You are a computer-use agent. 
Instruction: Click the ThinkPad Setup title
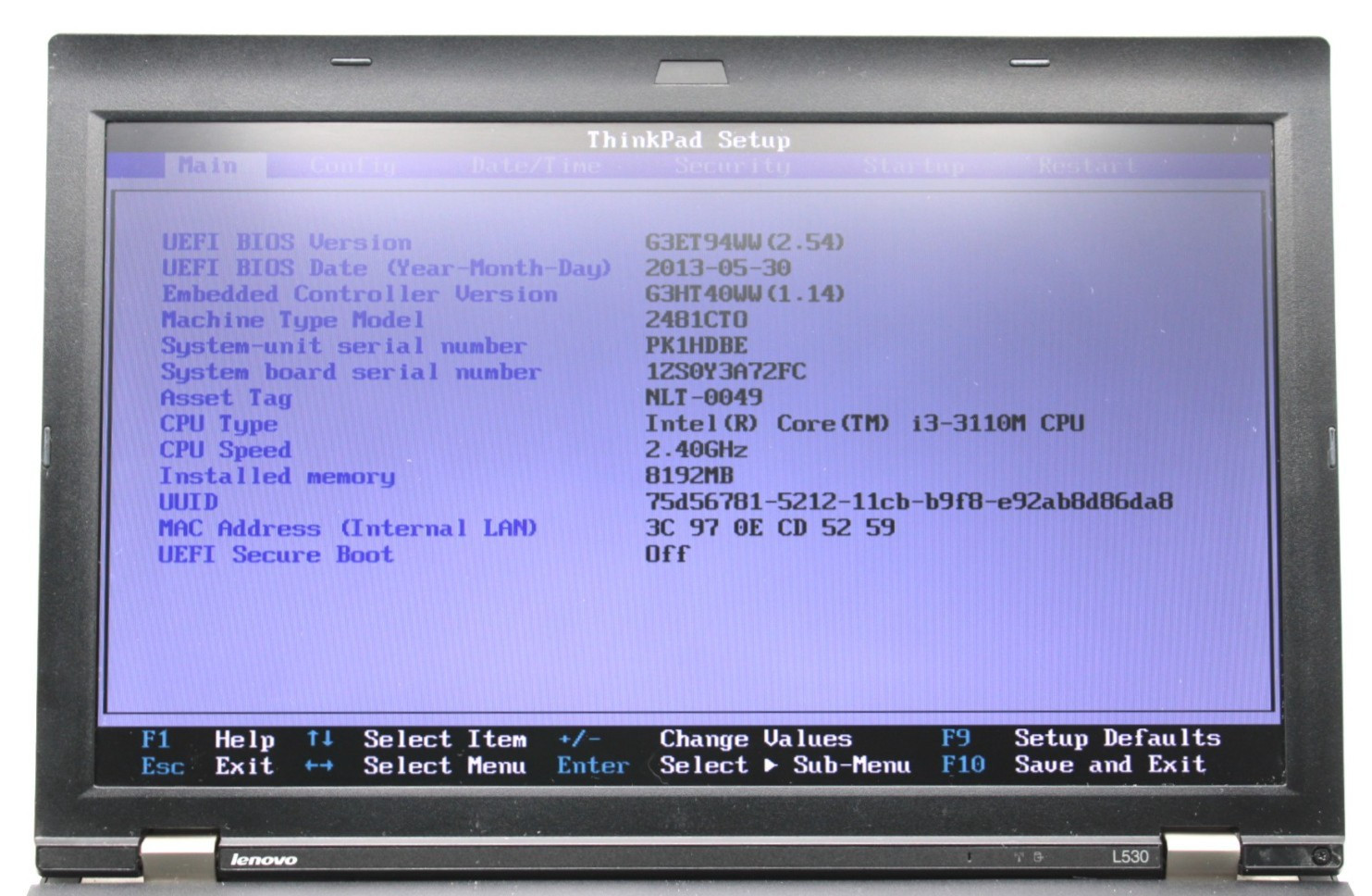tap(688, 140)
